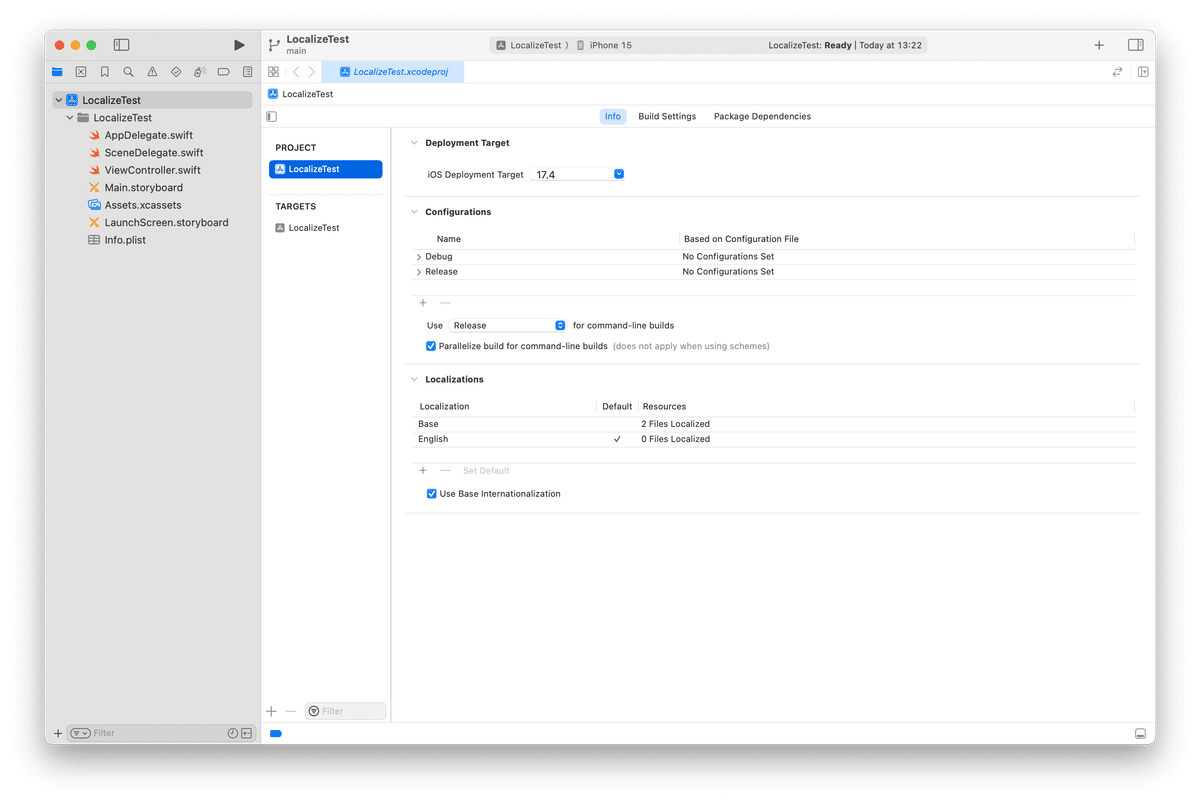This screenshot has height=803, width=1200.
Task: Click the targets list Filter field
Action: tap(345, 711)
